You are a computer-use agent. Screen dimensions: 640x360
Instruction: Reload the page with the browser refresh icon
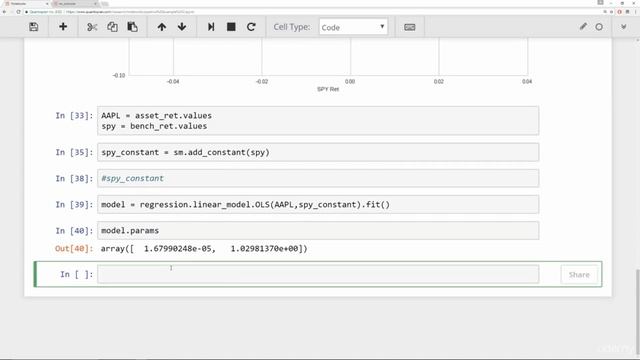point(18,12)
